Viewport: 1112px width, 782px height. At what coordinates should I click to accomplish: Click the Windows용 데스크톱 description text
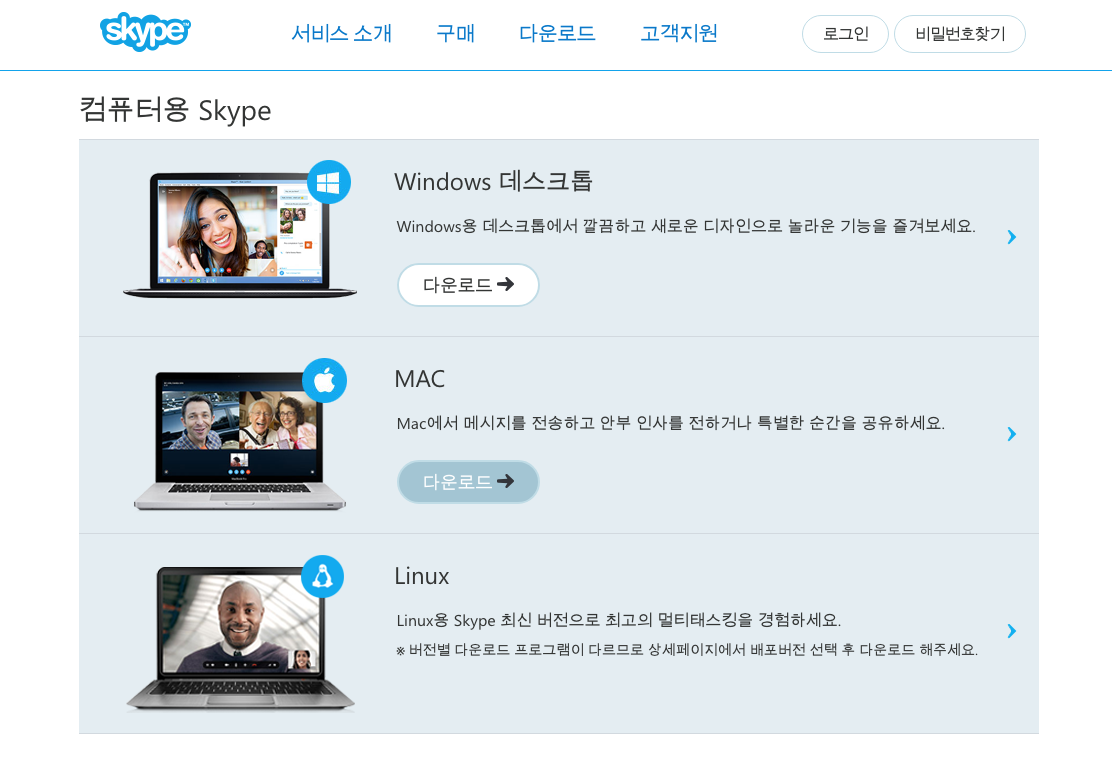(686, 226)
